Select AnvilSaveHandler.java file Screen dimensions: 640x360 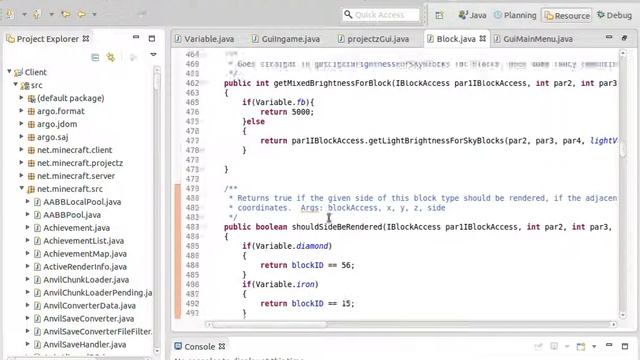point(84,345)
